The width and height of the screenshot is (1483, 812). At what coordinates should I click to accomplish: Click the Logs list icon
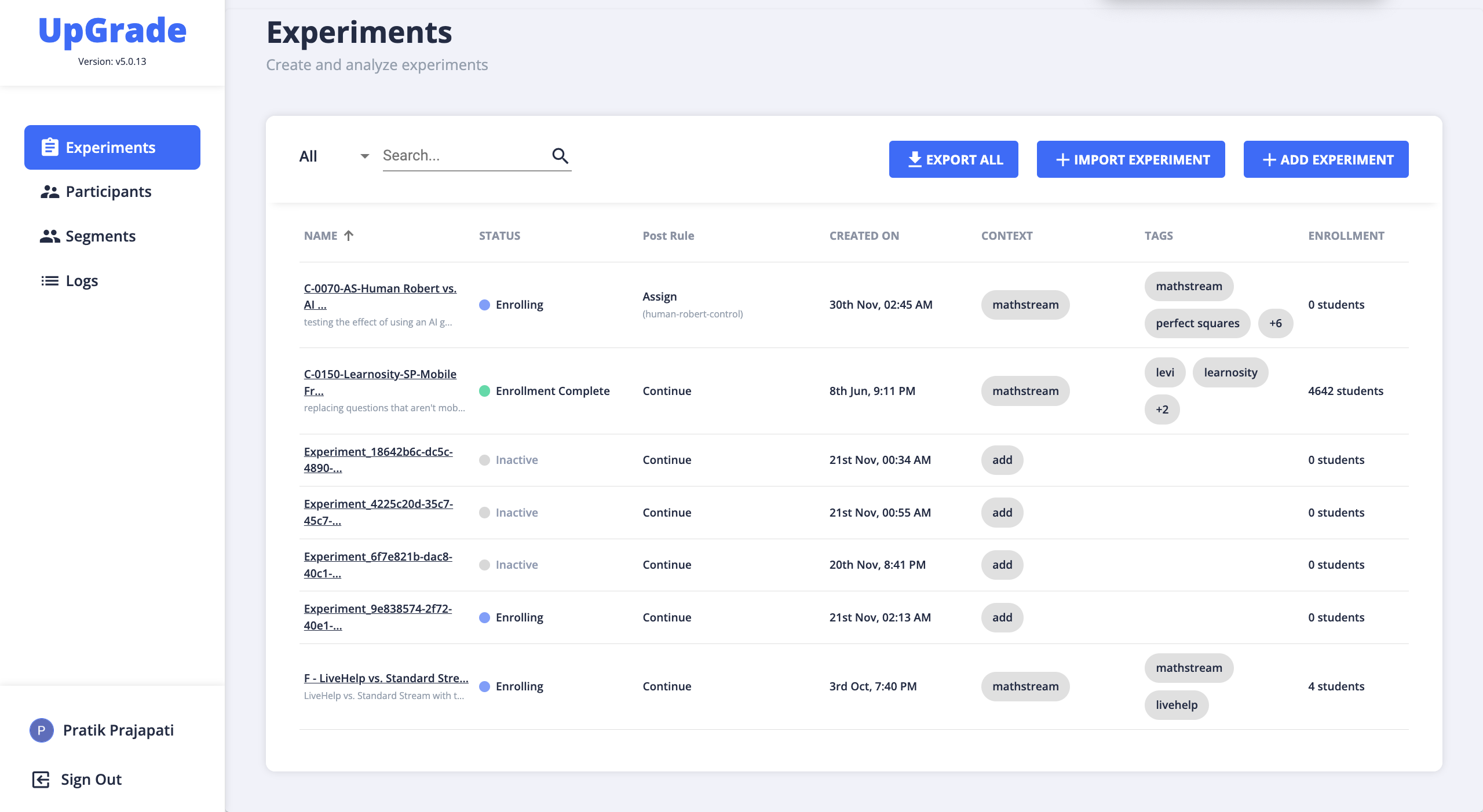50,281
